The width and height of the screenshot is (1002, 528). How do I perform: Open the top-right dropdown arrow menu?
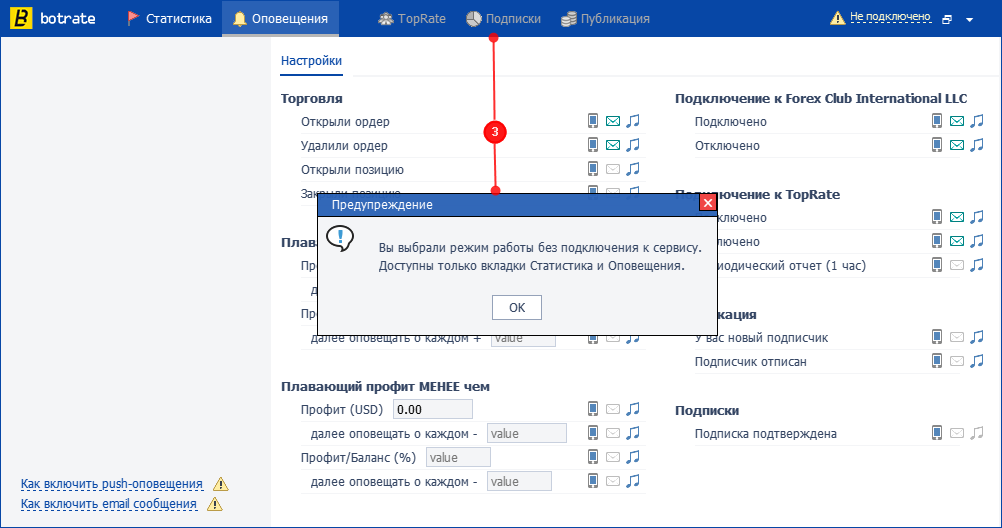tap(969, 20)
